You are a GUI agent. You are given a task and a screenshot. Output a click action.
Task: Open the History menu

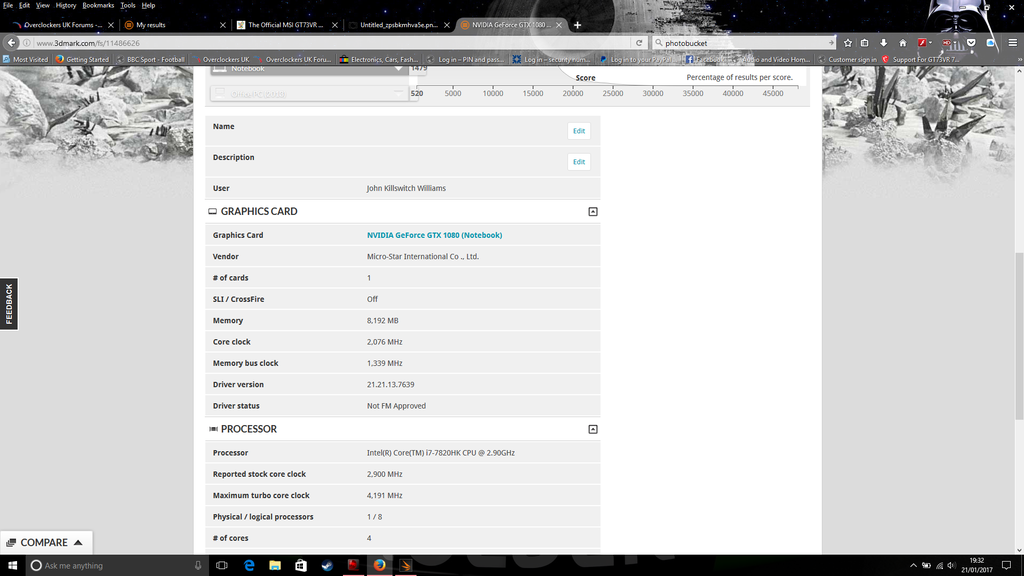pyautogui.click(x=66, y=5)
